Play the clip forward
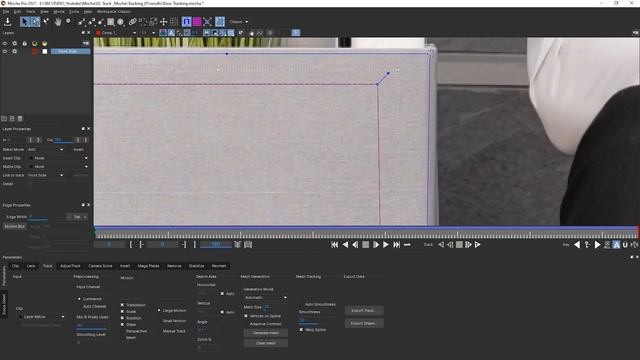This screenshot has width=640, height=360. (386, 244)
